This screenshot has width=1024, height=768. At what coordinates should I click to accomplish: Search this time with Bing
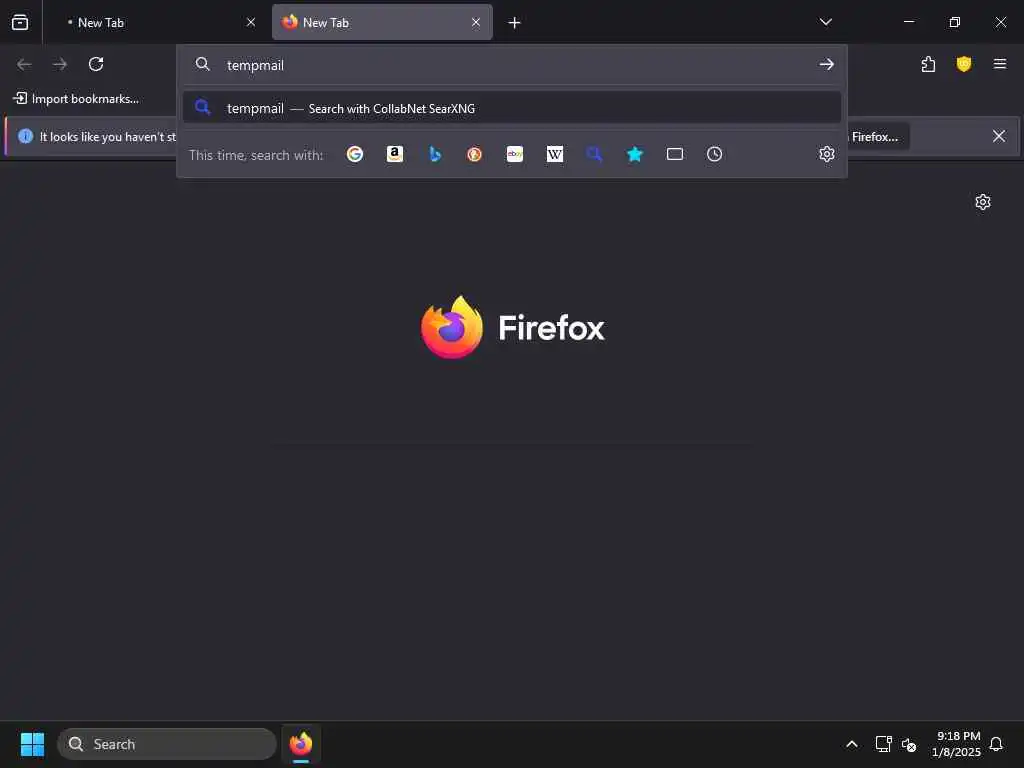435,154
